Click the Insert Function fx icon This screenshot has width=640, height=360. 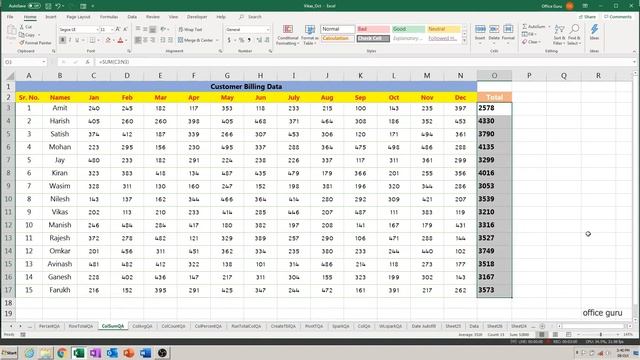coord(87,62)
